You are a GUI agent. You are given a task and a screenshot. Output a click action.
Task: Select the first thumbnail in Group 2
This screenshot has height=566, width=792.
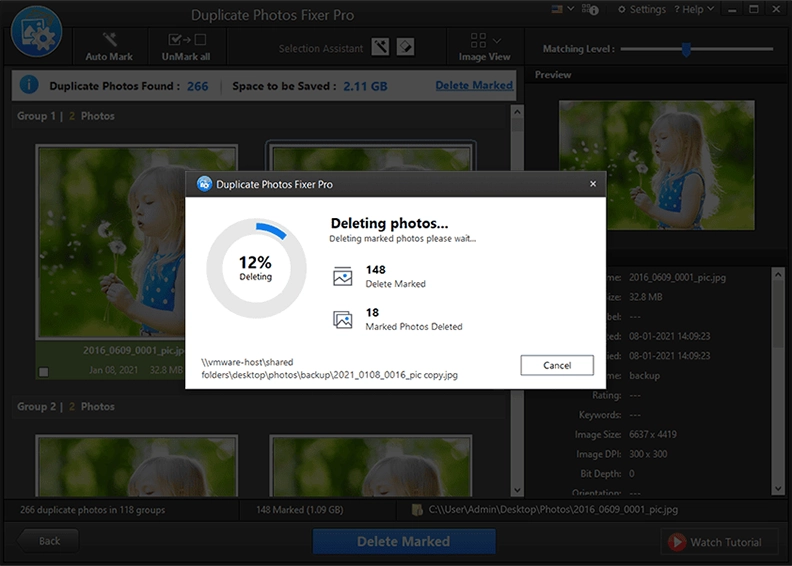[x=136, y=466]
